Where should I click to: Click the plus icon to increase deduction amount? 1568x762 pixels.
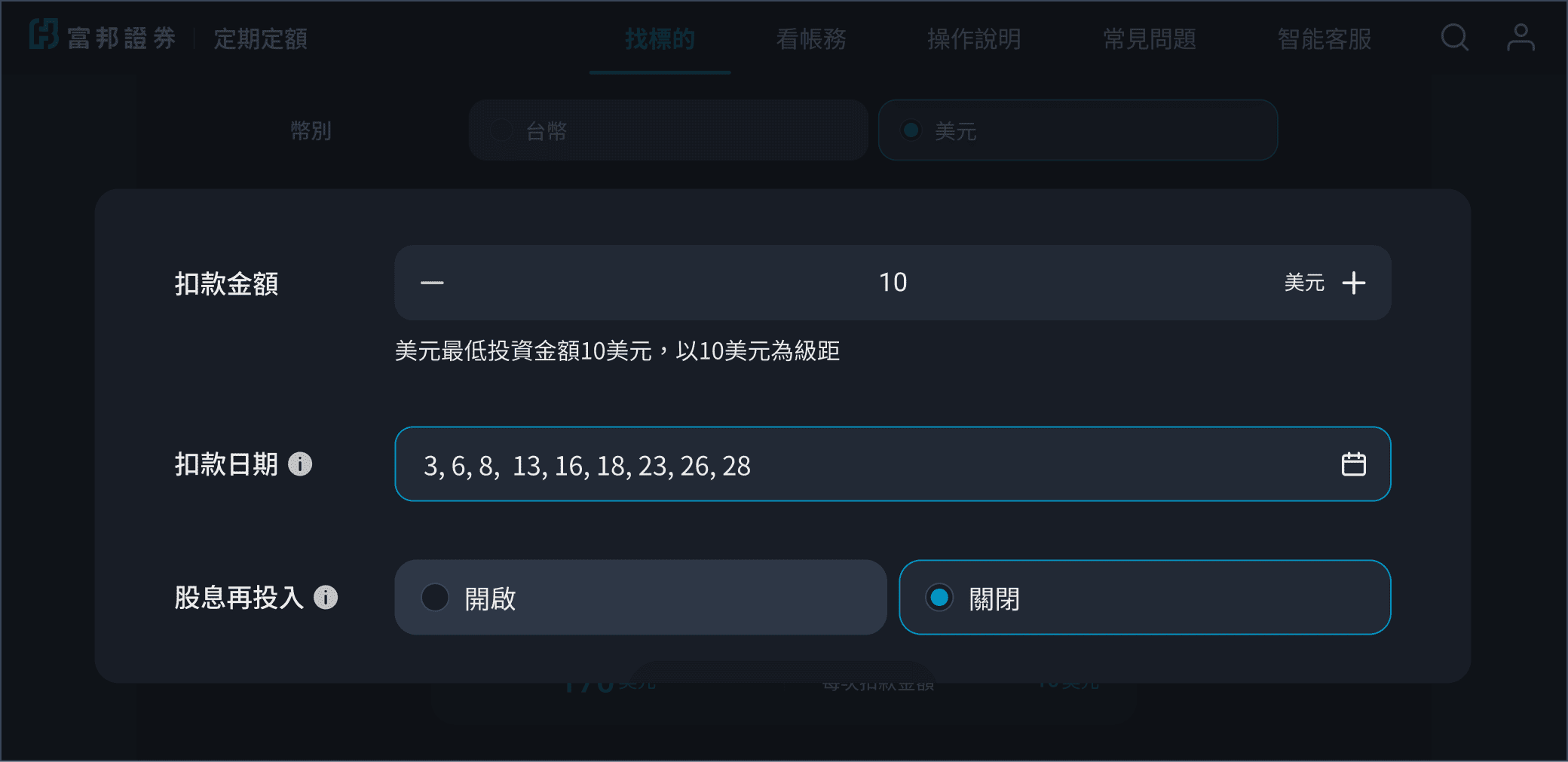coord(1353,283)
